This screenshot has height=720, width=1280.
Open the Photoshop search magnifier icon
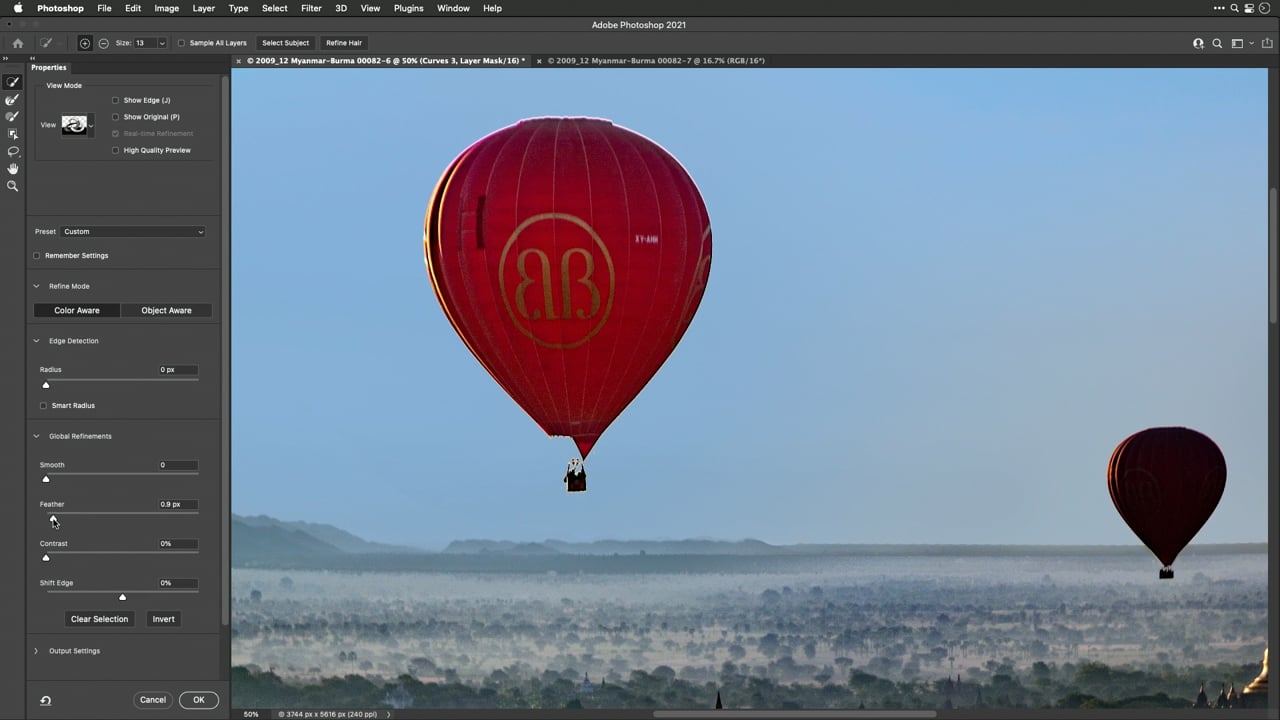click(x=1217, y=43)
